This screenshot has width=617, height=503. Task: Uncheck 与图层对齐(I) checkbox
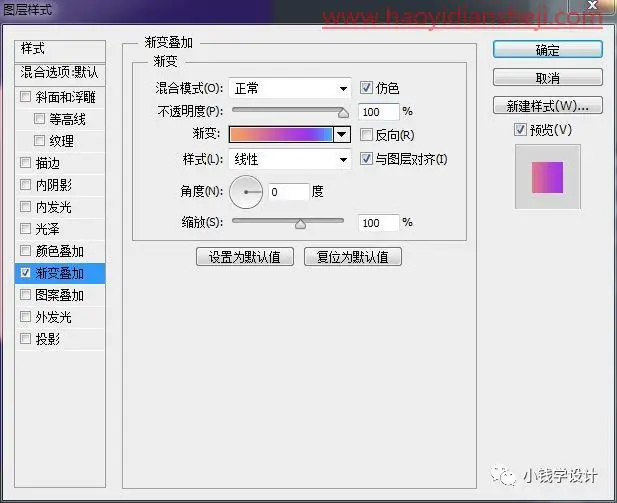[x=366, y=159]
